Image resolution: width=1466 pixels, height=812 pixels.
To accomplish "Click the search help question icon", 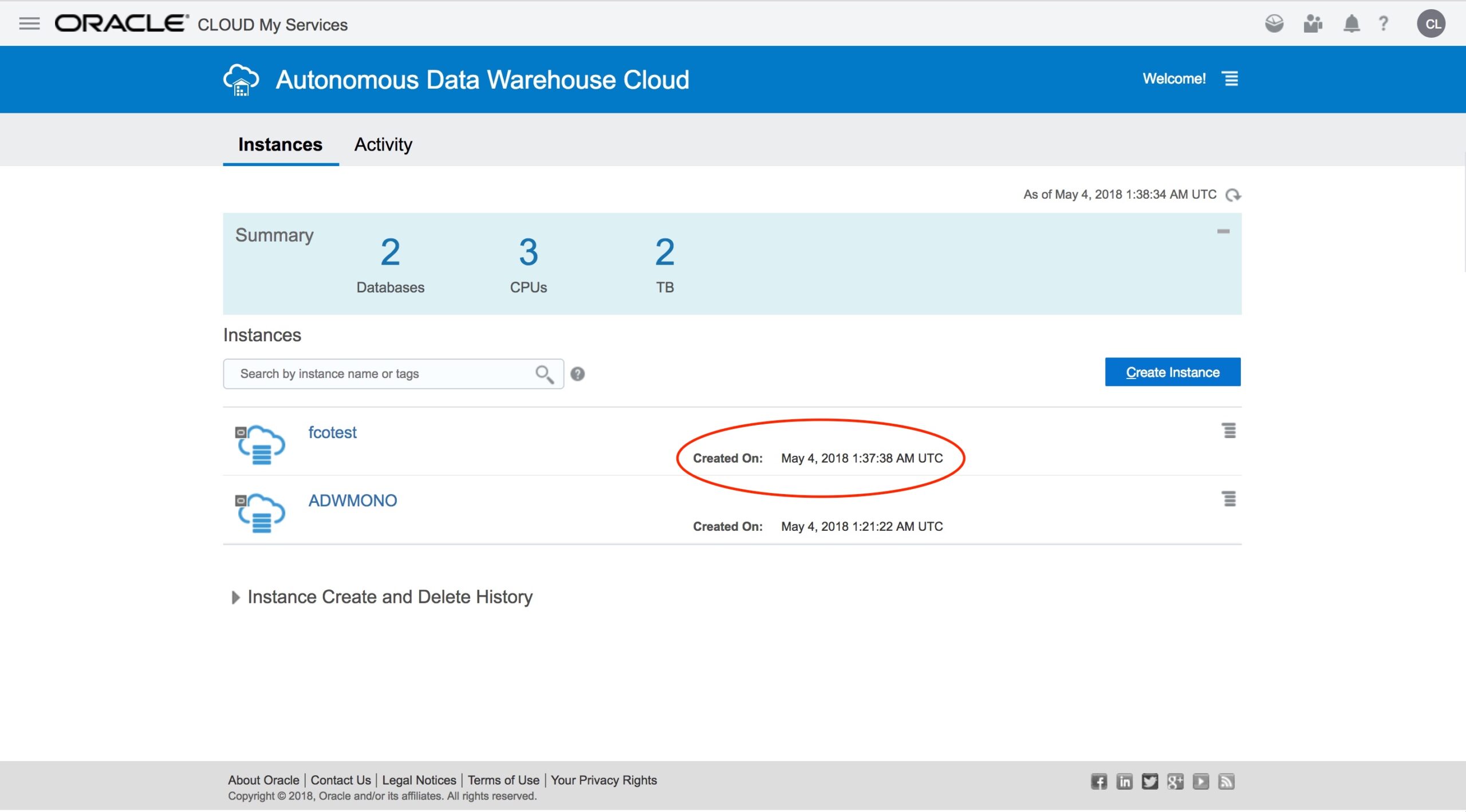I will pyautogui.click(x=578, y=375).
